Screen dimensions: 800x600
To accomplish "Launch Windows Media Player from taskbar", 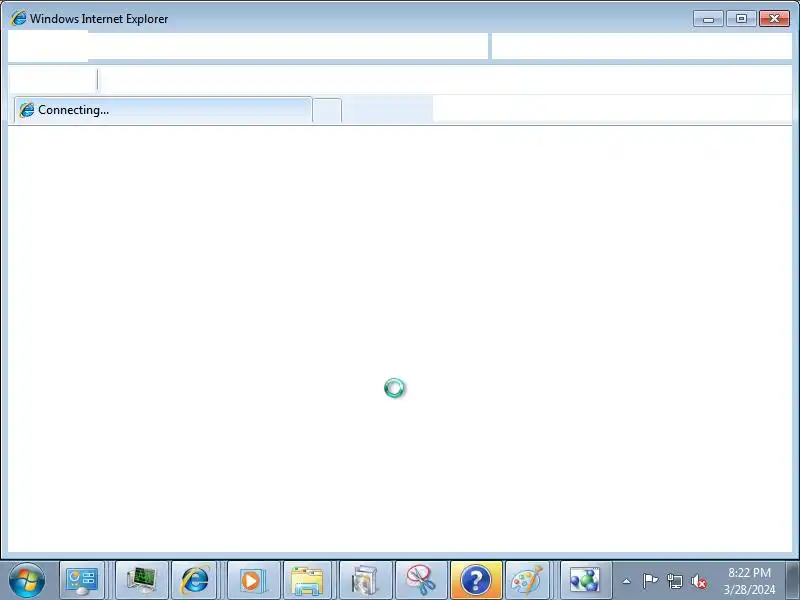I will [254, 581].
